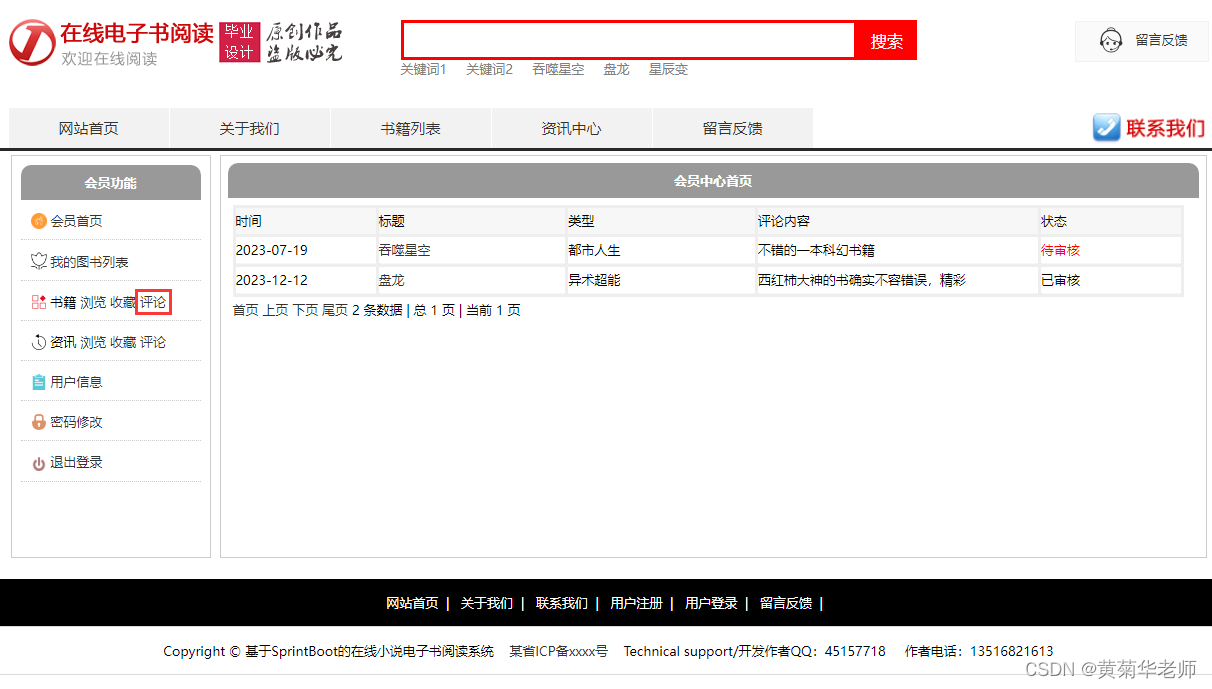
Task: Click 退出登录 to log out
Action: [76, 462]
